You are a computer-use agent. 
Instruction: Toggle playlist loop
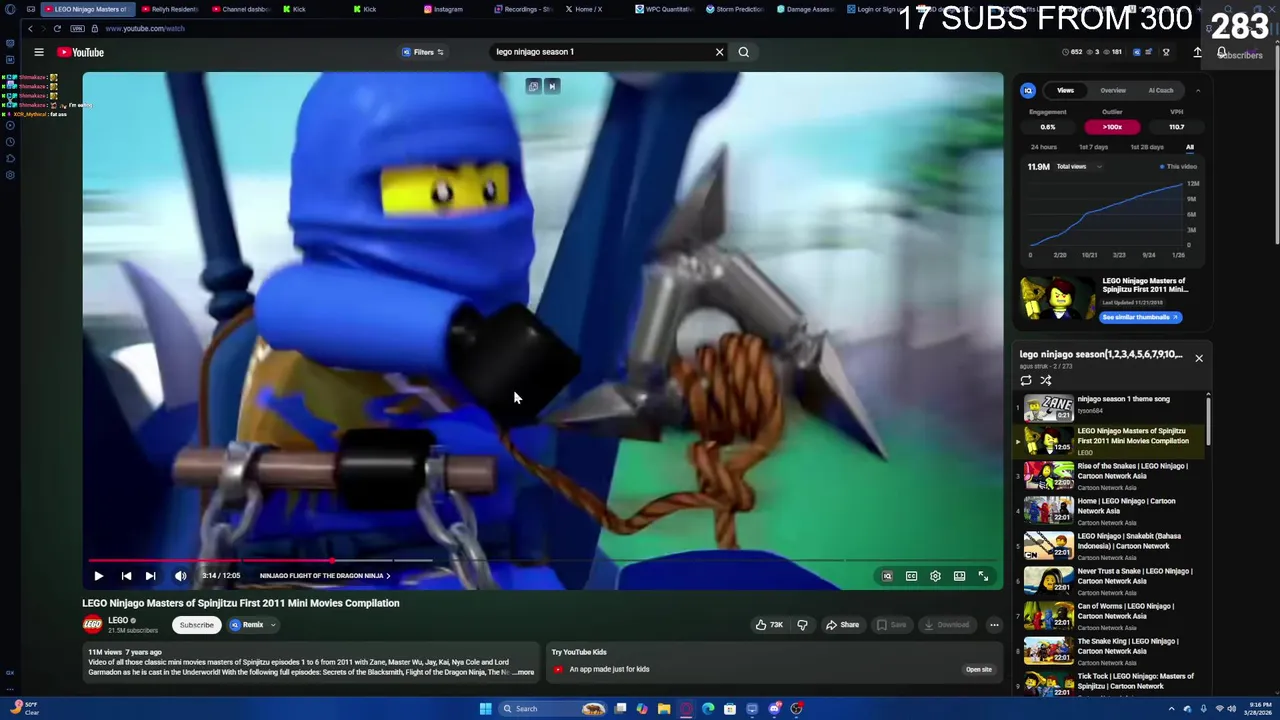pyautogui.click(x=1026, y=380)
